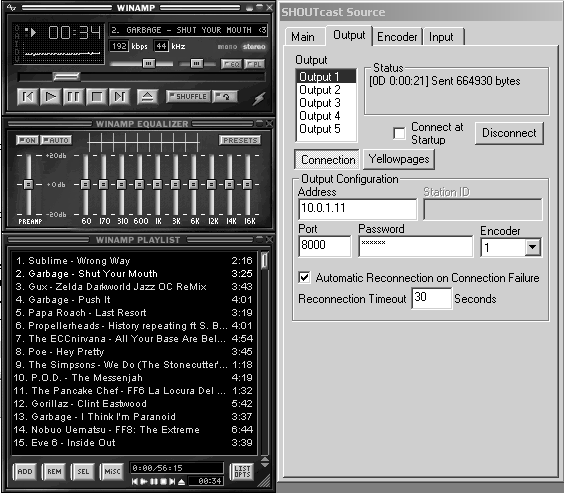Click the playlist mini pause button
The image size is (564, 493).
[x=154, y=481]
